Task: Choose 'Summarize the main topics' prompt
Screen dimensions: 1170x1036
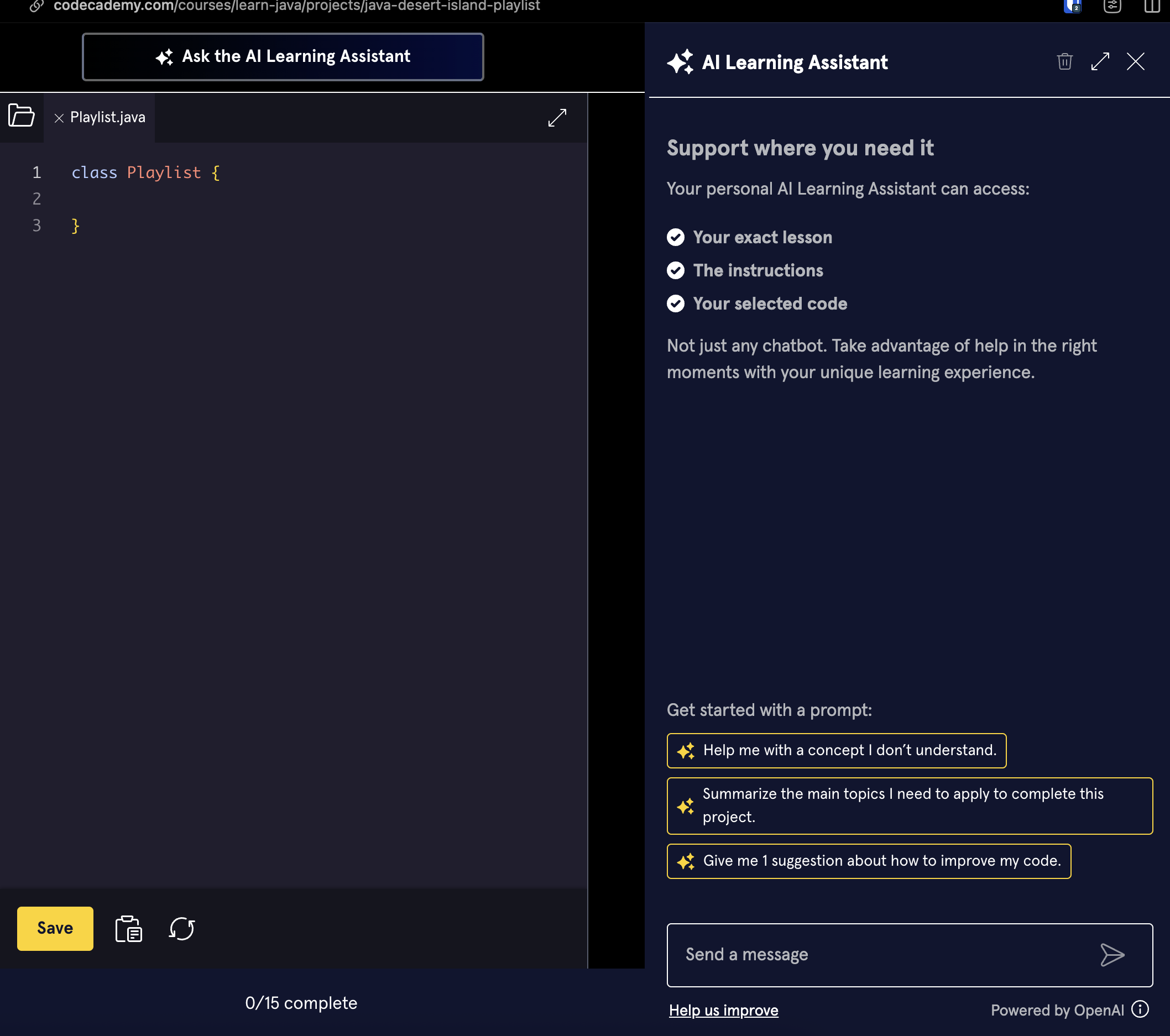Action: click(x=910, y=805)
